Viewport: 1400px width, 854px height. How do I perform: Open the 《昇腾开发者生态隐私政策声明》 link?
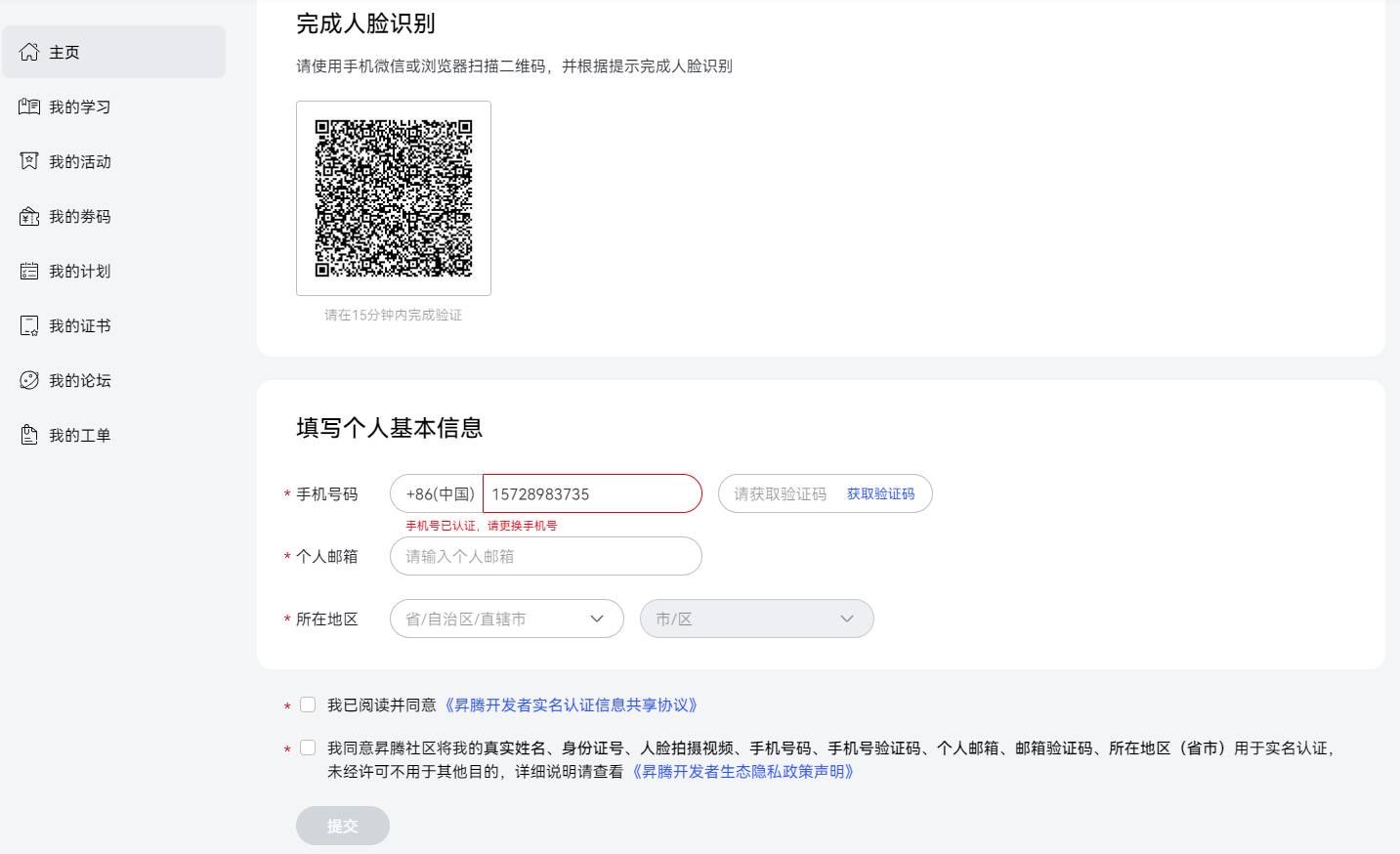(742, 771)
